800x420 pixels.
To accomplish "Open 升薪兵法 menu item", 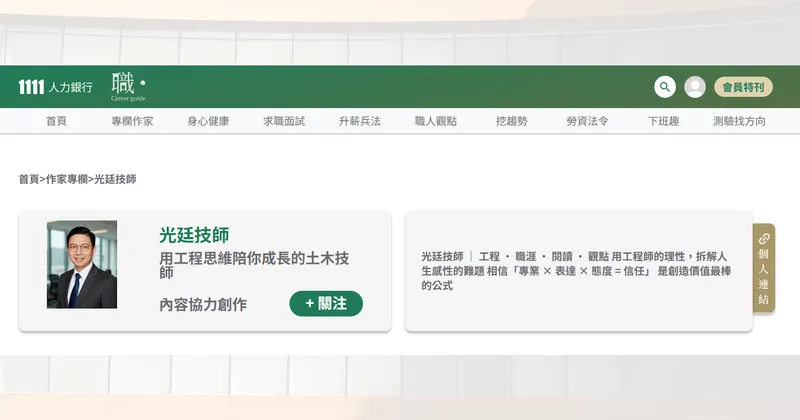I will tap(360, 121).
